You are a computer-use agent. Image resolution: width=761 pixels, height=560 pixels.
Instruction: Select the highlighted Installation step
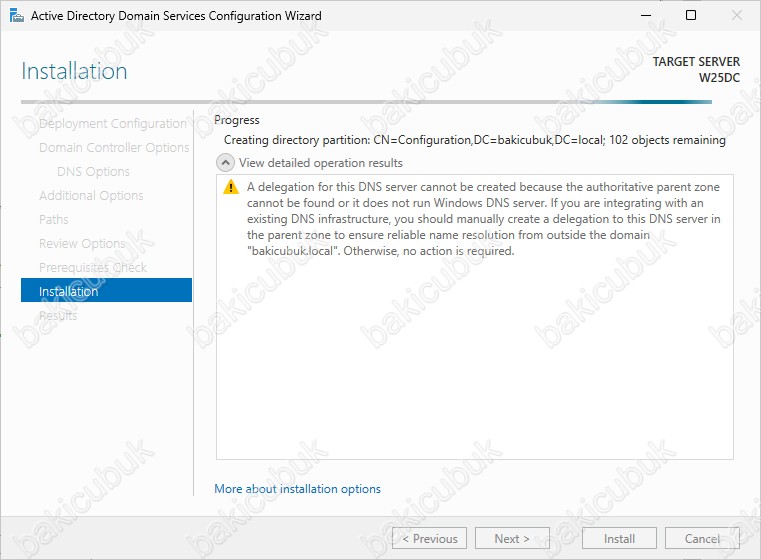[x=106, y=290]
